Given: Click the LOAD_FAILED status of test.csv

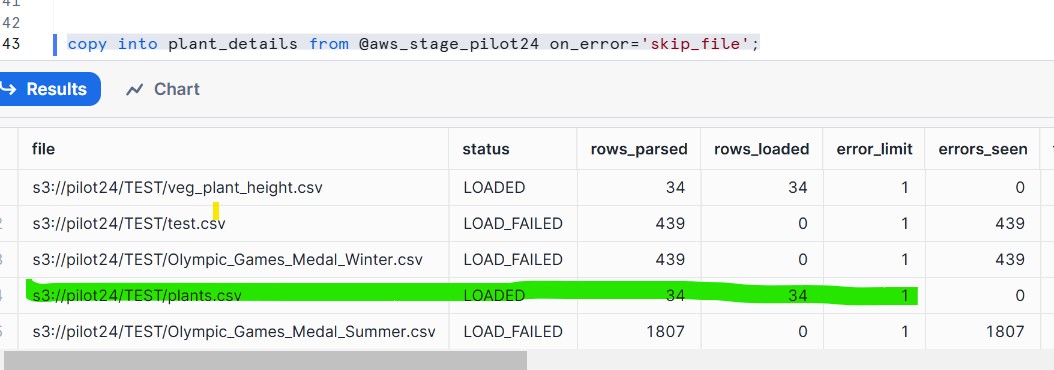Looking at the screenshot, I should (x=513, y=223).
